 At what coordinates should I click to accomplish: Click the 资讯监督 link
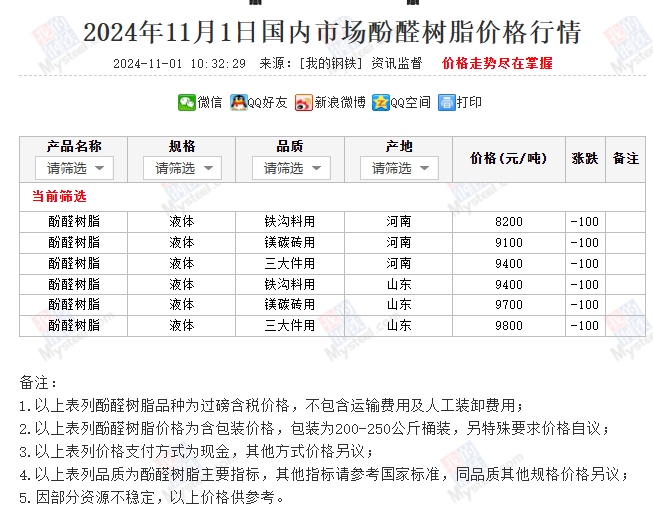[x=396, y=63]
